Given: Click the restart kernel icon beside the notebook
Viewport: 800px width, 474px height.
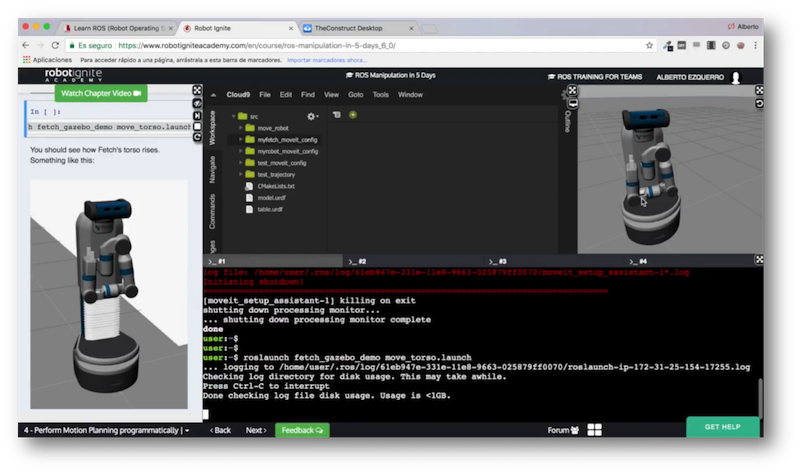Looking at the screenshot, I should [x=197, y=137].
